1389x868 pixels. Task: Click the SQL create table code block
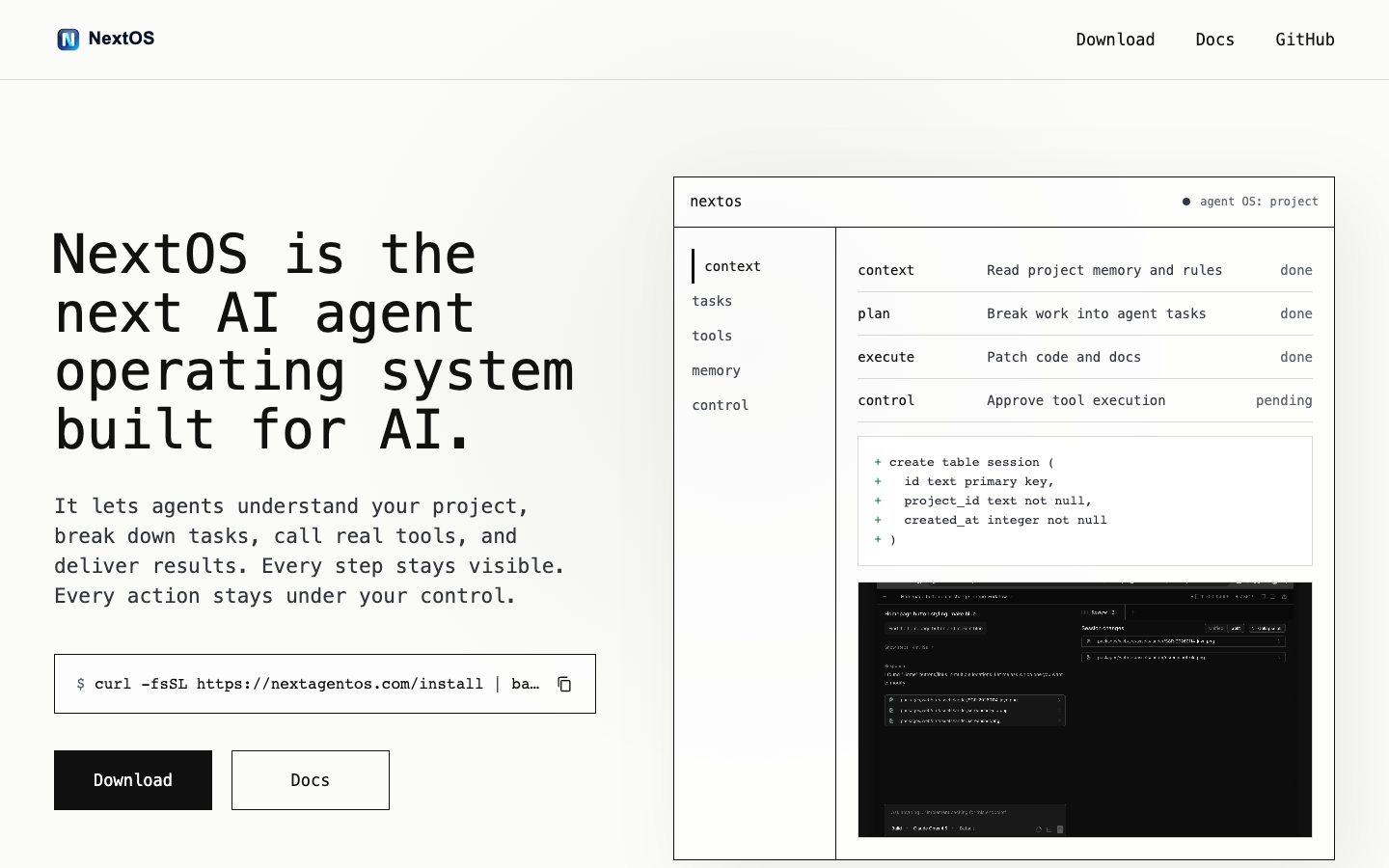point(1085,501)
